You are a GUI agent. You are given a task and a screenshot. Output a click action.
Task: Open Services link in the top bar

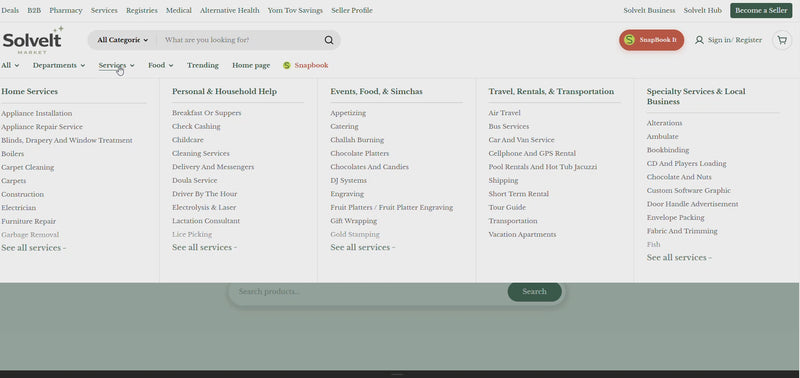click(104, 10)
